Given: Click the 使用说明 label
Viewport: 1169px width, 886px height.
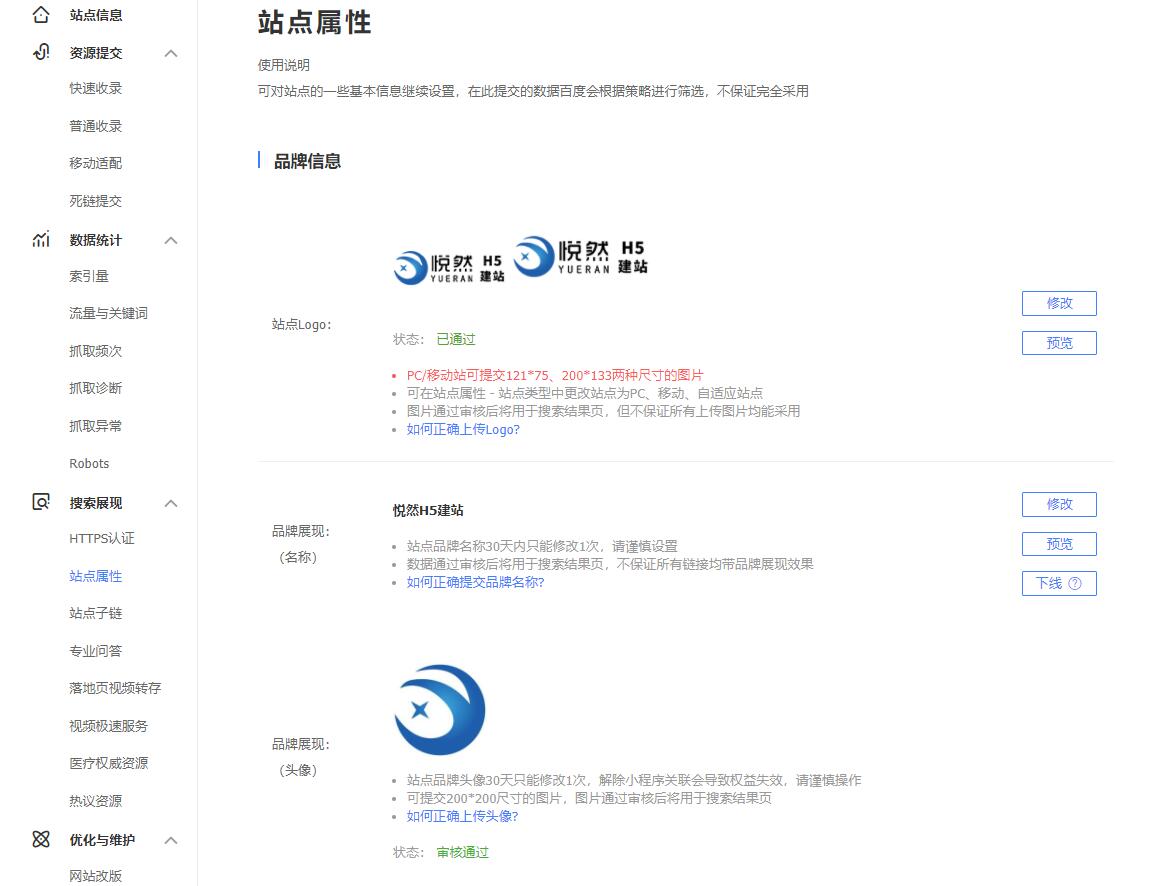Looking at the screenshot, I should [283, 65].
